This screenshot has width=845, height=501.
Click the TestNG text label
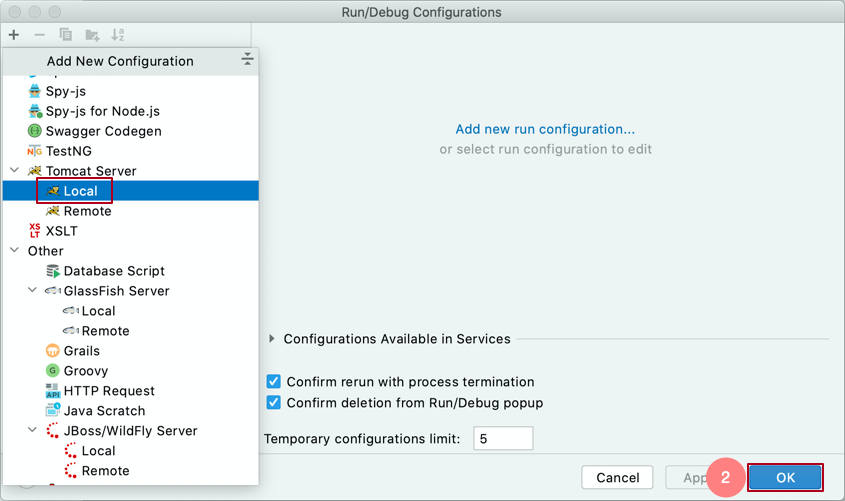point(68,151)
